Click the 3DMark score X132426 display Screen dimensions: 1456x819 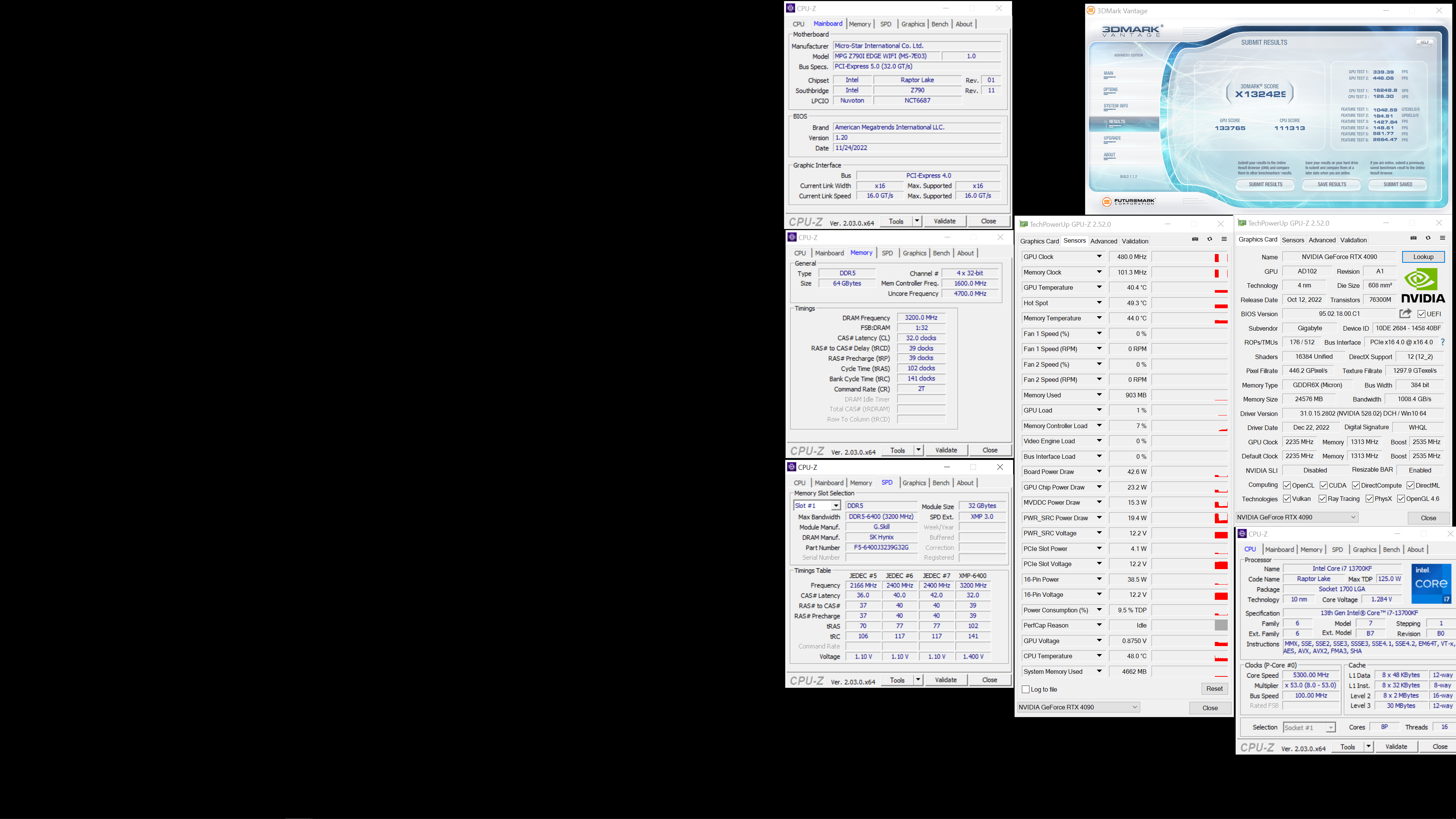pos(1260,94)
